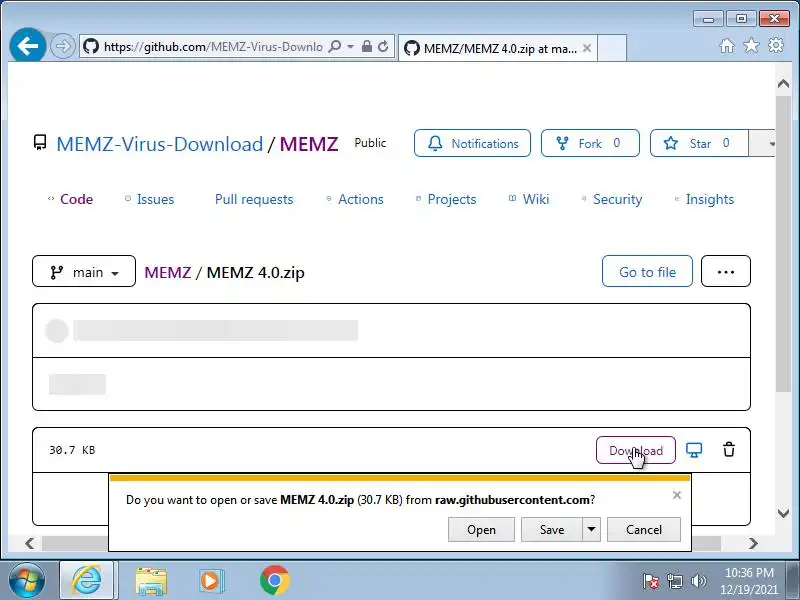The width and height of the screenshot is (800, 600).
Task: Refresh the page with the reload icon
Action: (383, 47)
